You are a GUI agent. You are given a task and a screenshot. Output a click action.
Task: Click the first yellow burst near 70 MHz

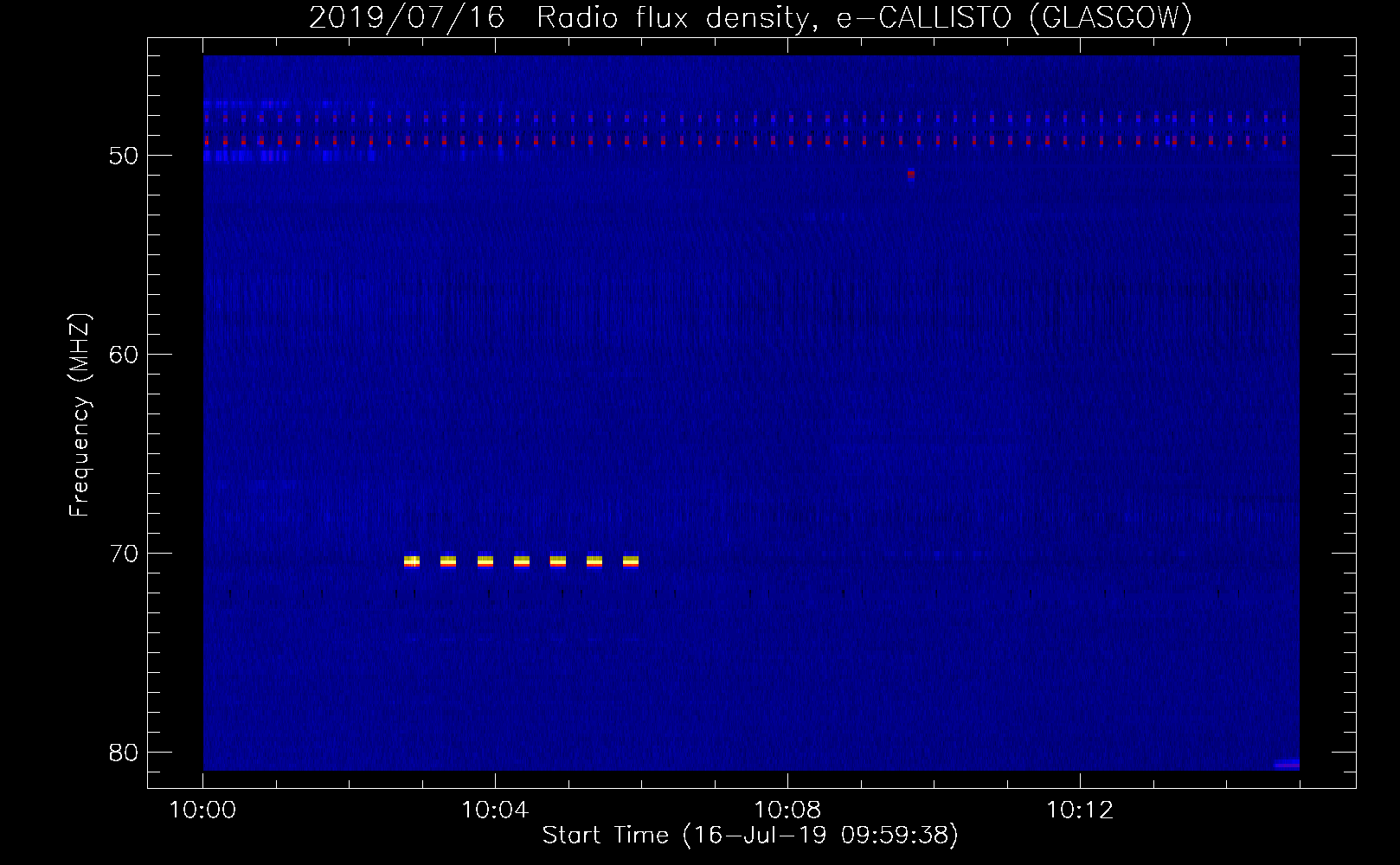412,561
